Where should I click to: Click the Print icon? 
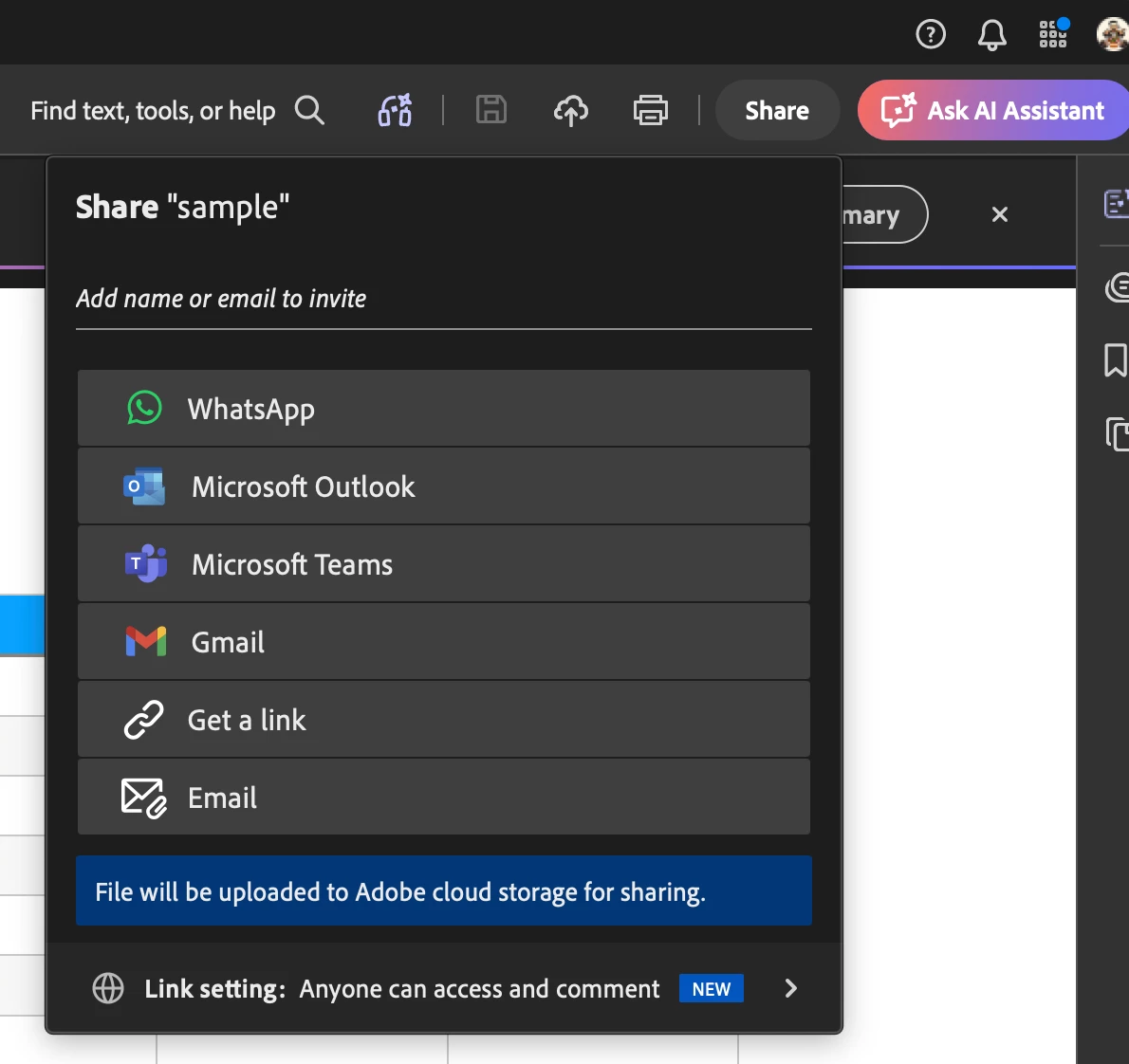(x=650, y=110)
